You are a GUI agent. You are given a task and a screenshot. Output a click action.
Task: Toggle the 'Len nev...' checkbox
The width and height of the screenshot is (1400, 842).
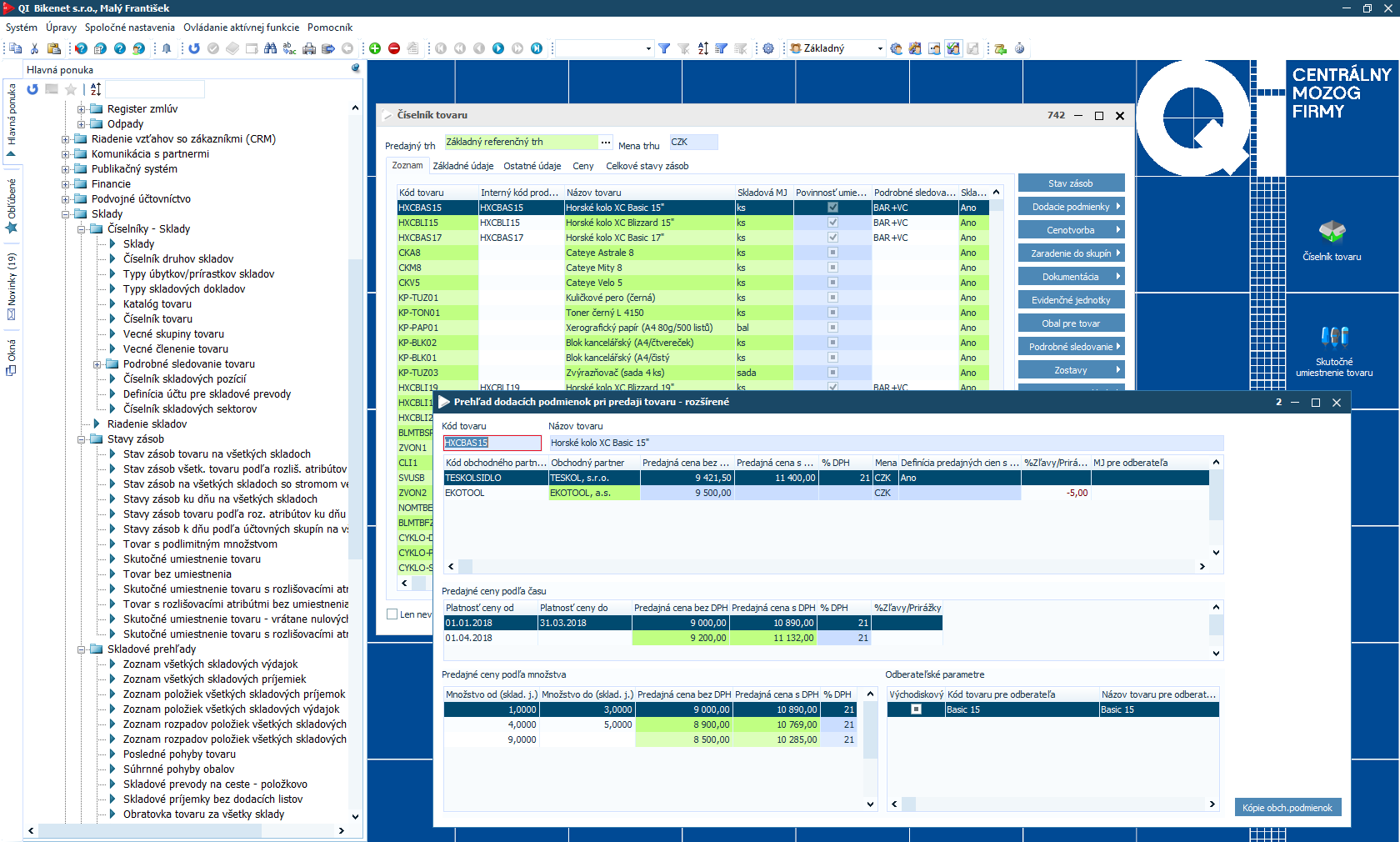click(x=392, y=614)
